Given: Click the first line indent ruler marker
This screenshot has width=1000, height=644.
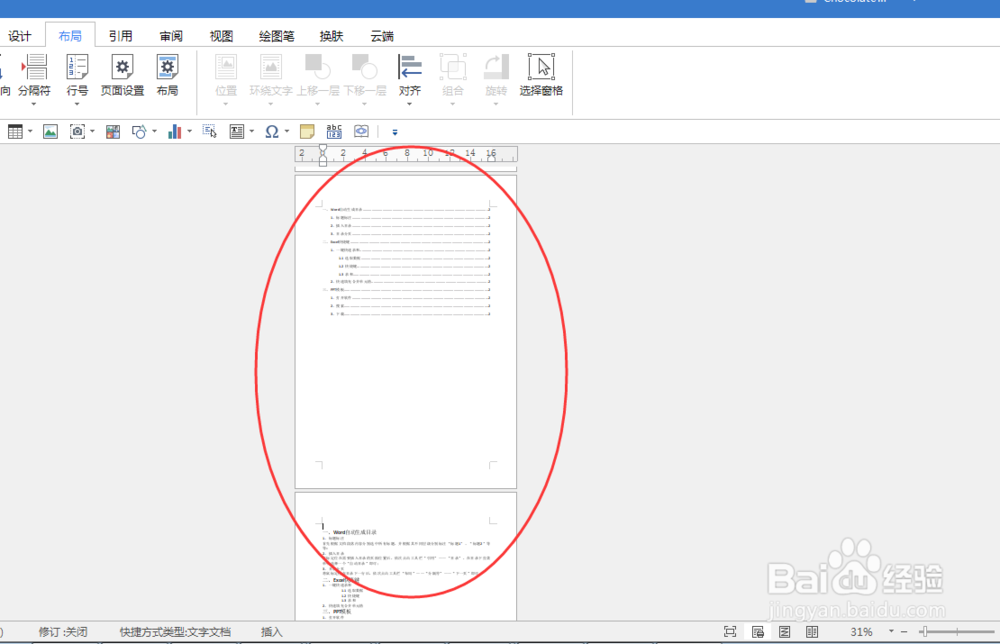Looking at the screenshot, I should point(323,150).
